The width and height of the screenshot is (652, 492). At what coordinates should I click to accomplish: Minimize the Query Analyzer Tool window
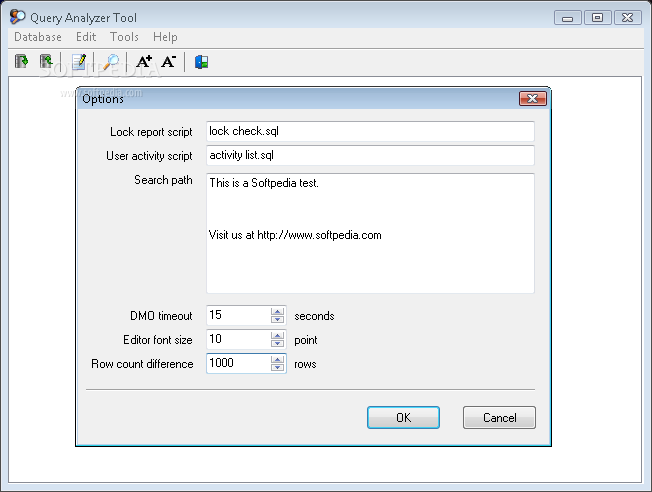[x=568, y=18]
